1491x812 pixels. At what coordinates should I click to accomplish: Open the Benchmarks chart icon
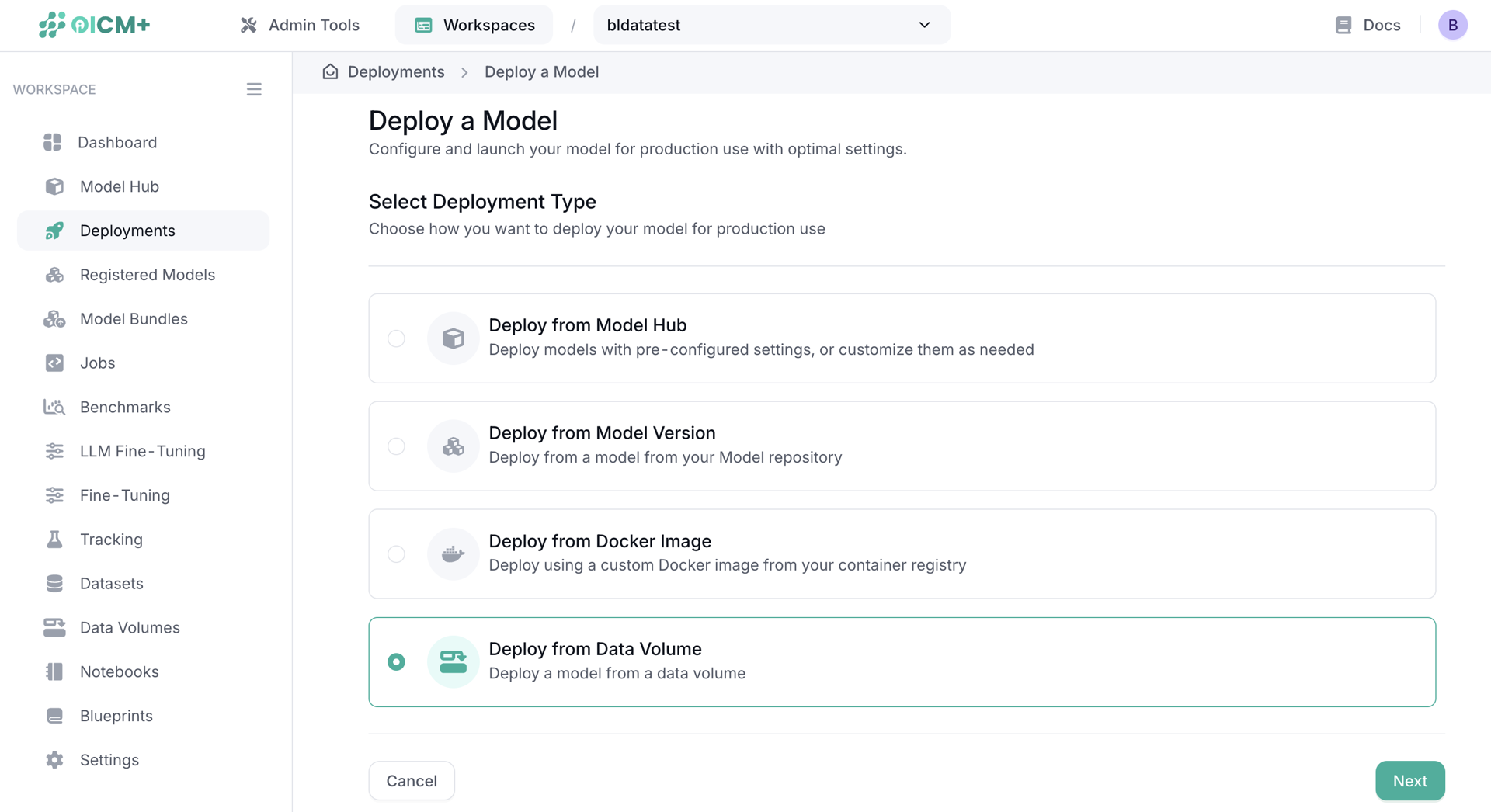(54, 407)
